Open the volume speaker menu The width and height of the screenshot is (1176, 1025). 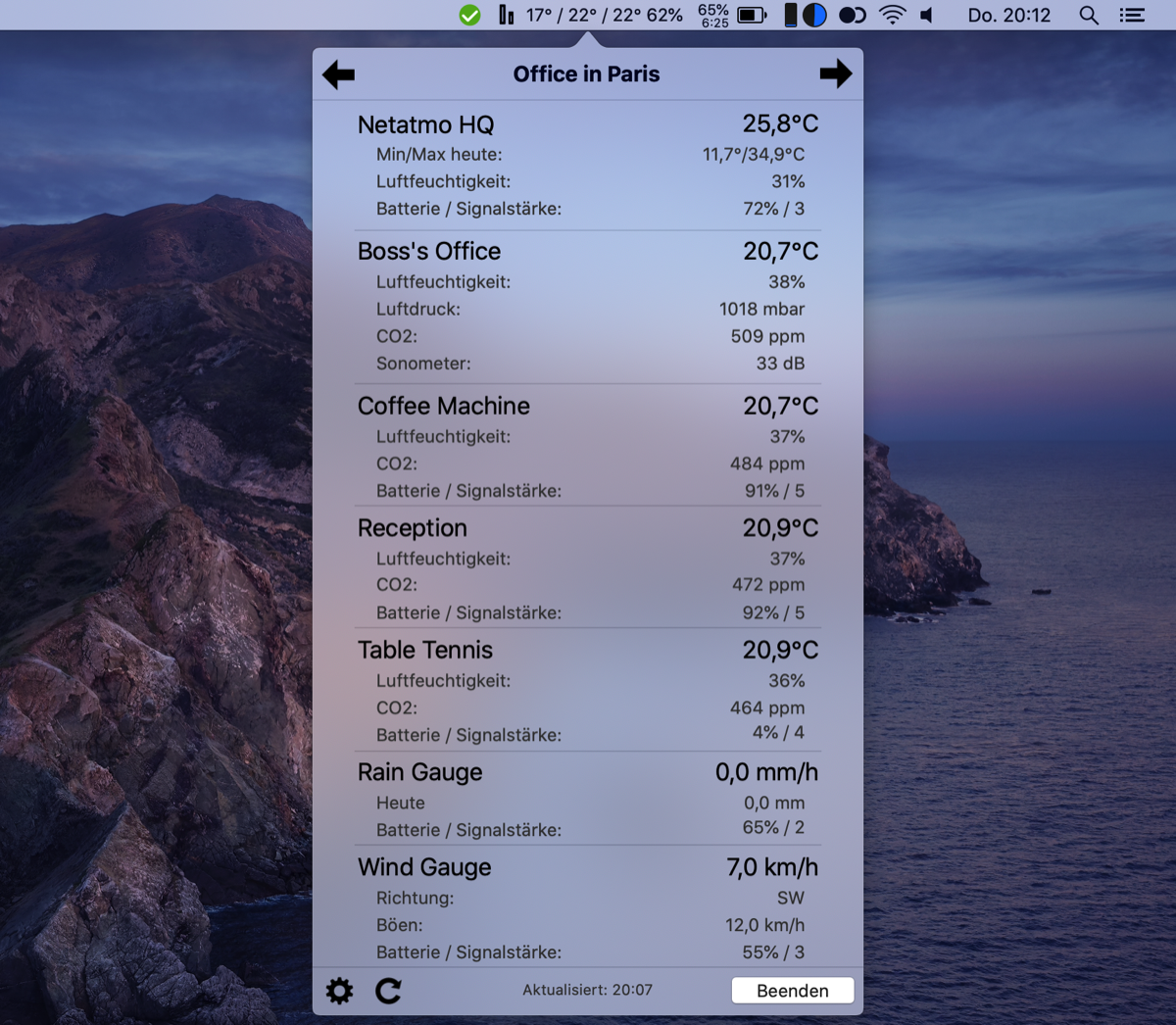pyautogui.click(x=927, y=15)
